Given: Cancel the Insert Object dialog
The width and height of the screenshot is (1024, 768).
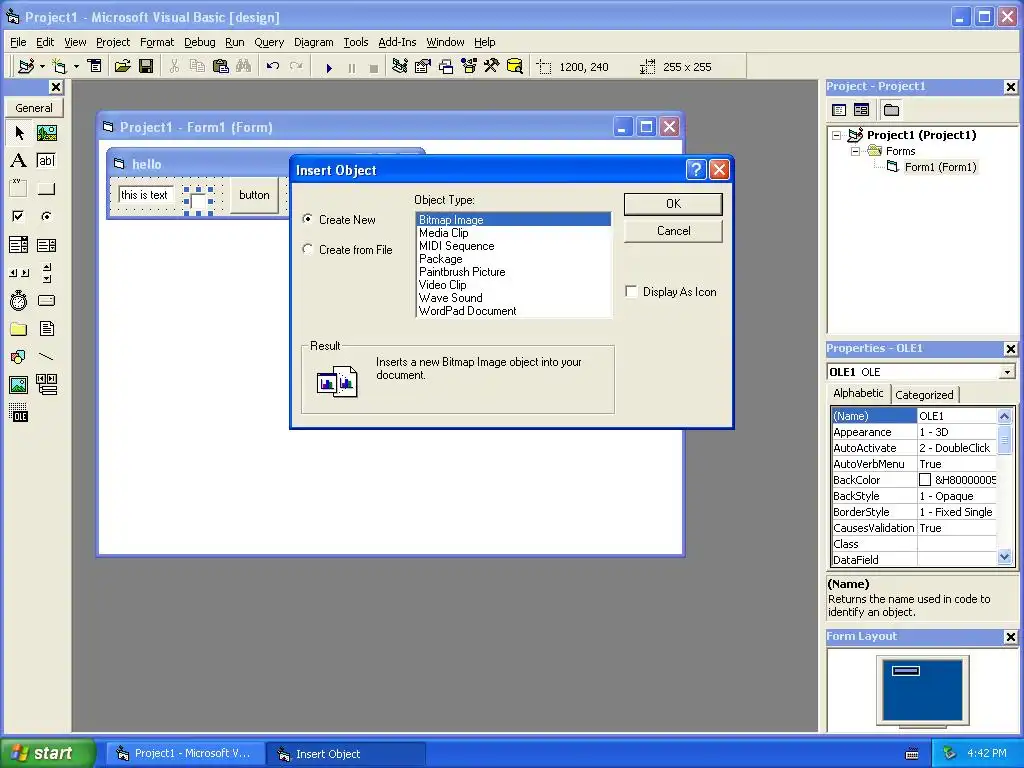Looking at the screenshot, I should pyautogui.click(x=673, y=231).
